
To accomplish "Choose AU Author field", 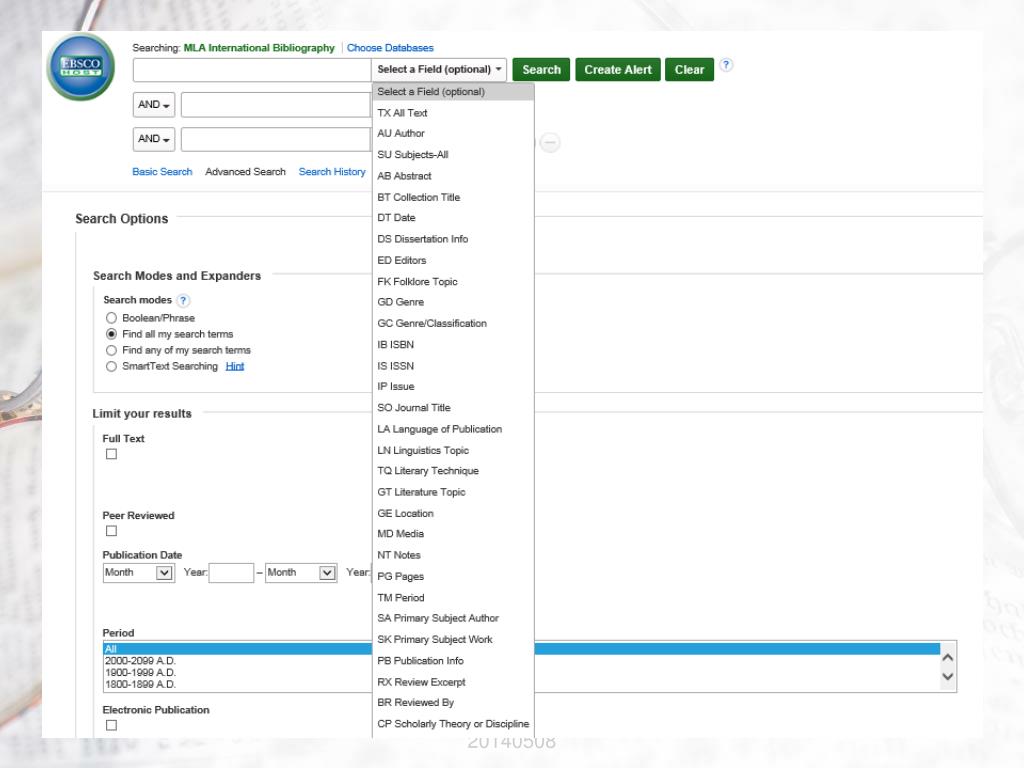I will point(453,133).
